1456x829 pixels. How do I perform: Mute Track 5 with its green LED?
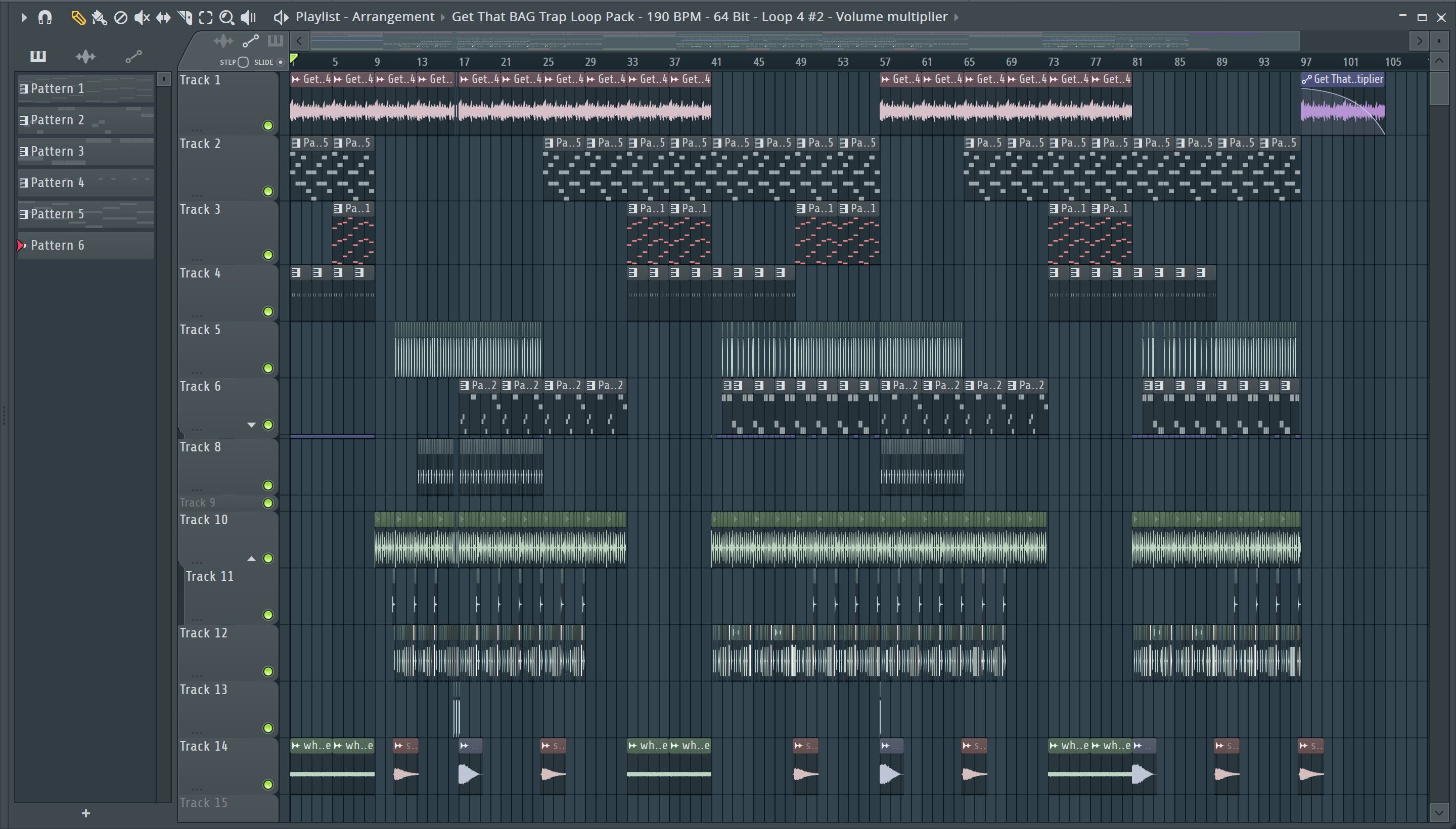268,369
